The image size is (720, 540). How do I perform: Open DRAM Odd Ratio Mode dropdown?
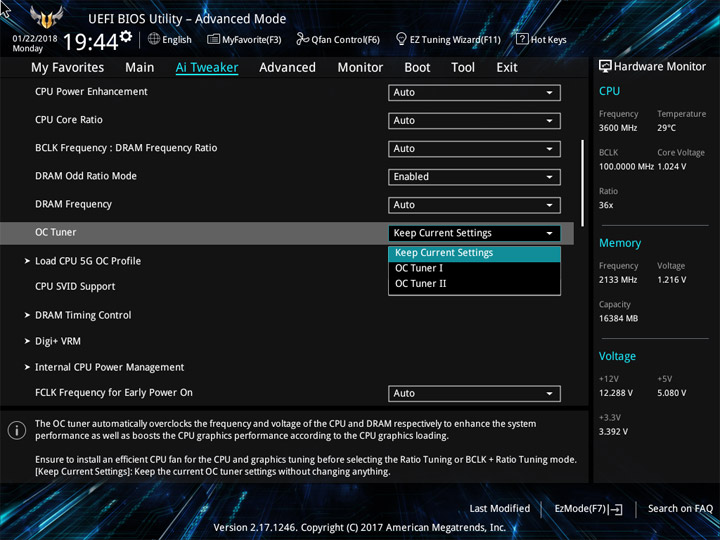(x=474, y=177)
